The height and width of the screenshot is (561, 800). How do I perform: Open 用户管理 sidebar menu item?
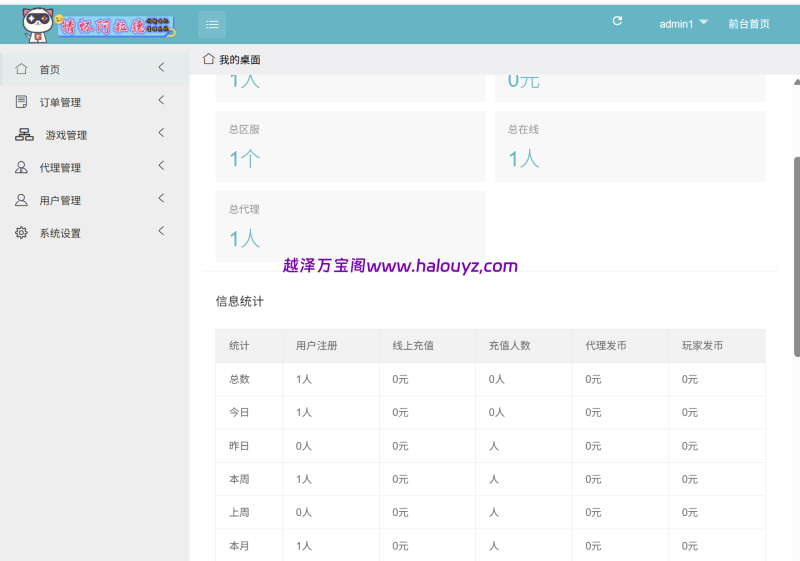(94, 200)
